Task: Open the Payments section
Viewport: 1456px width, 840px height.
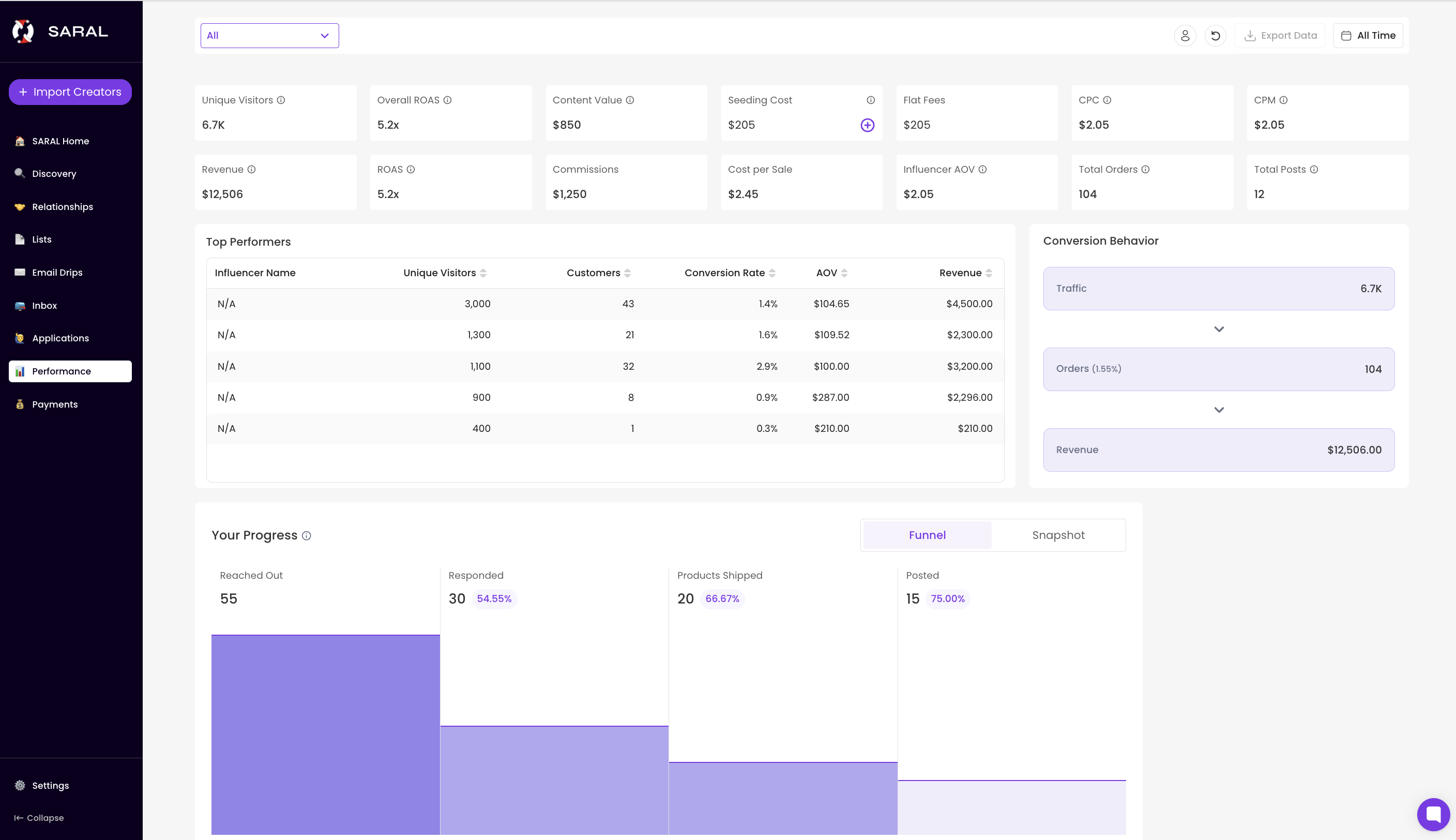Action: 55,404
